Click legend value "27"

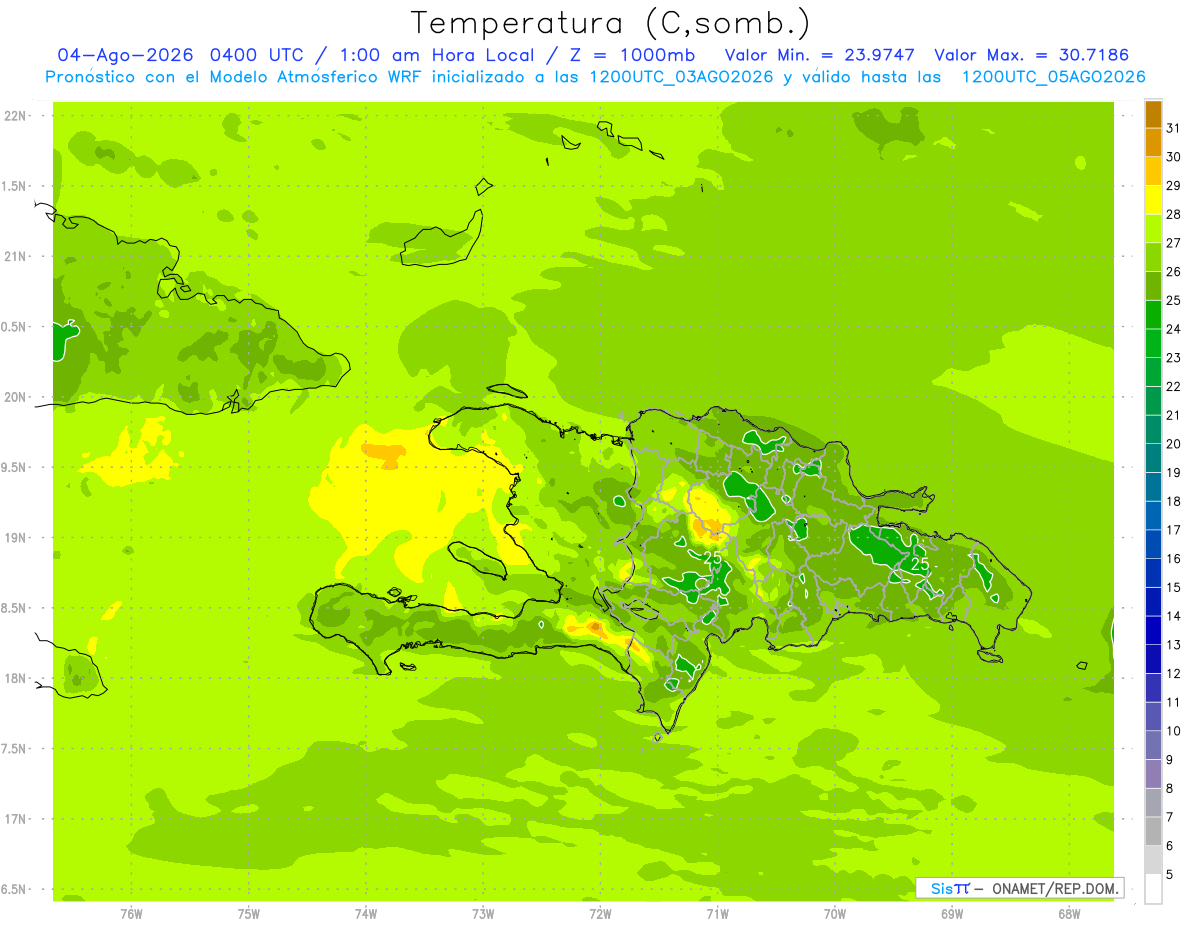point(1174,243)
